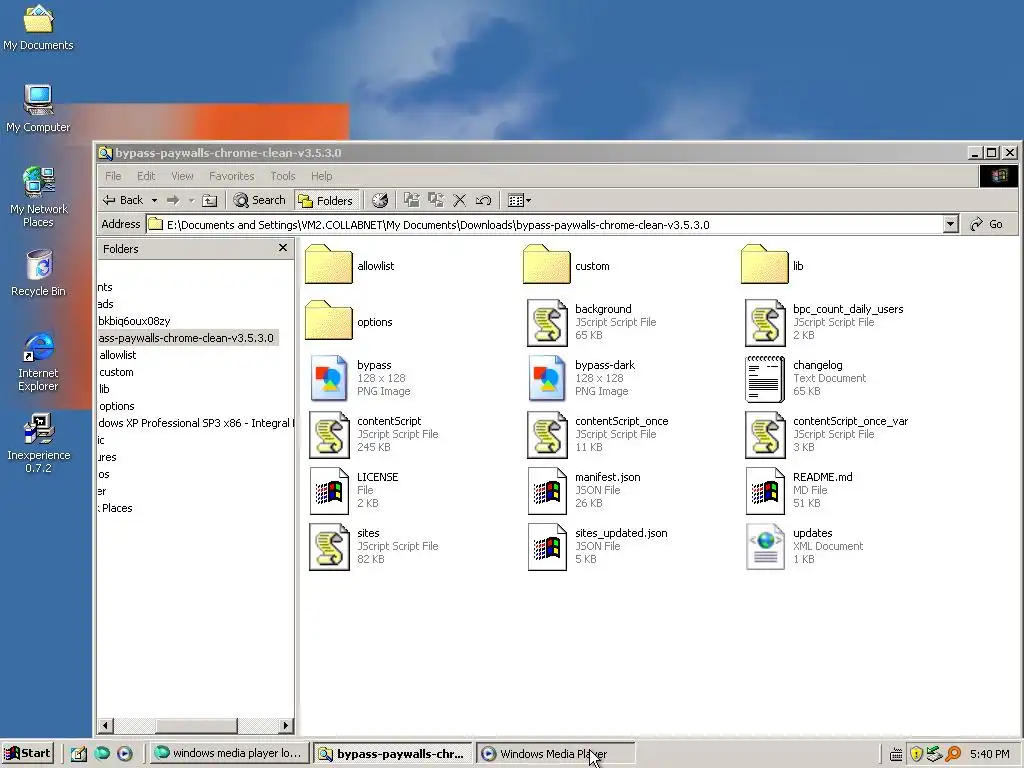This screenshot has width=1024, height=768.
Task: Select allowlist in the folder tree
Action: click(118, 355)
